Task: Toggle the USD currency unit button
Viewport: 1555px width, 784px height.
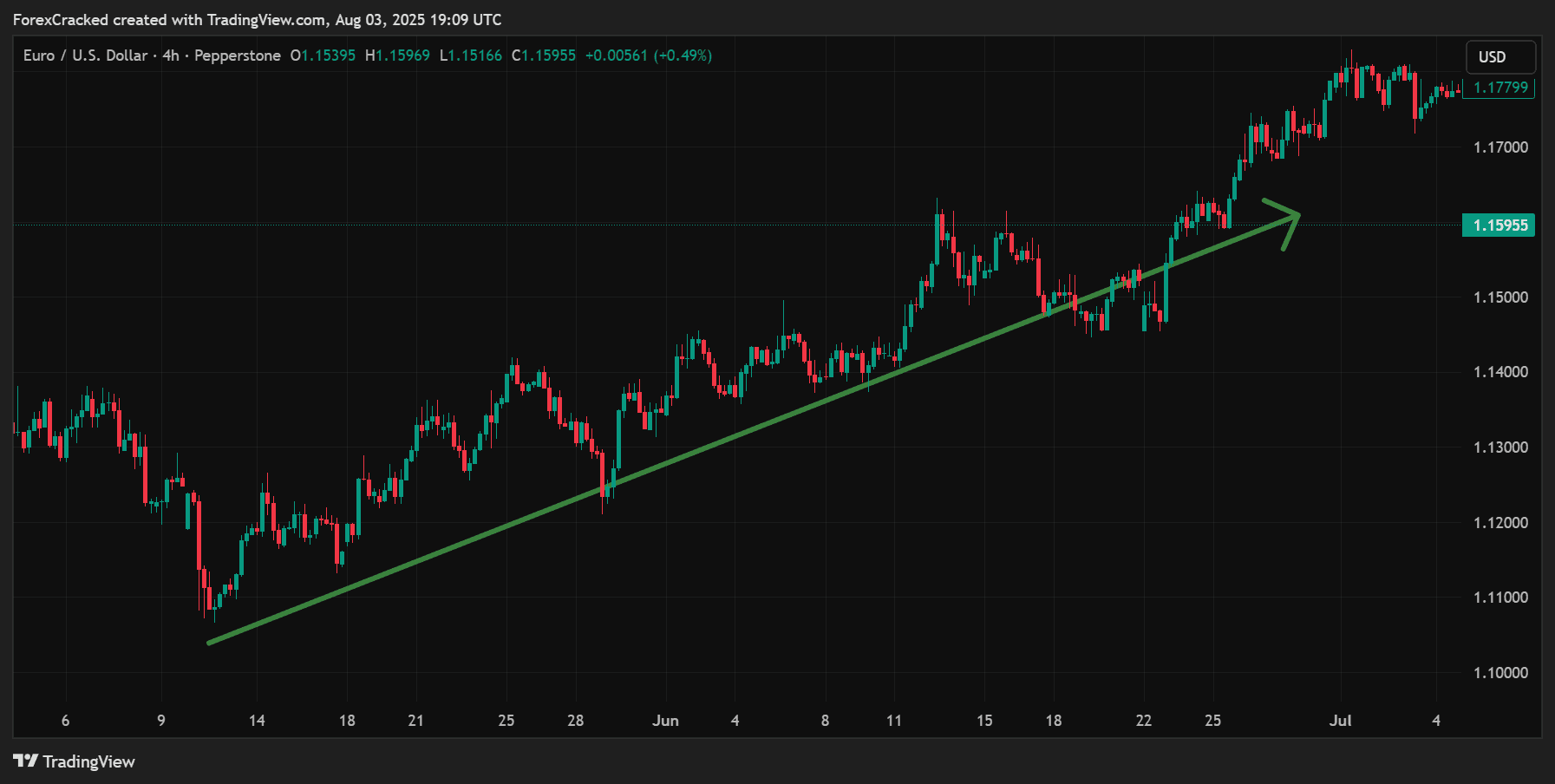Action: tap(1499, 56)
